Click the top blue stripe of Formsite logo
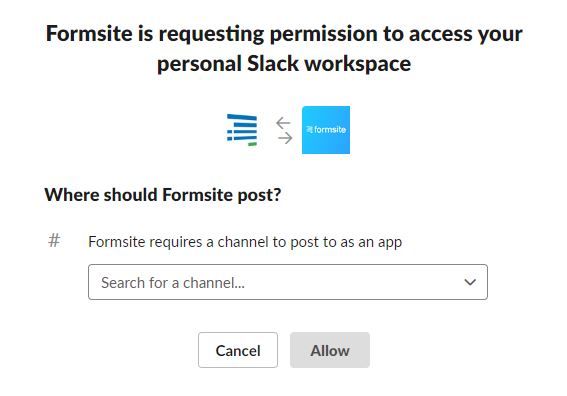Viewport: 567px width, 396px height. click(x=242, y=117)
